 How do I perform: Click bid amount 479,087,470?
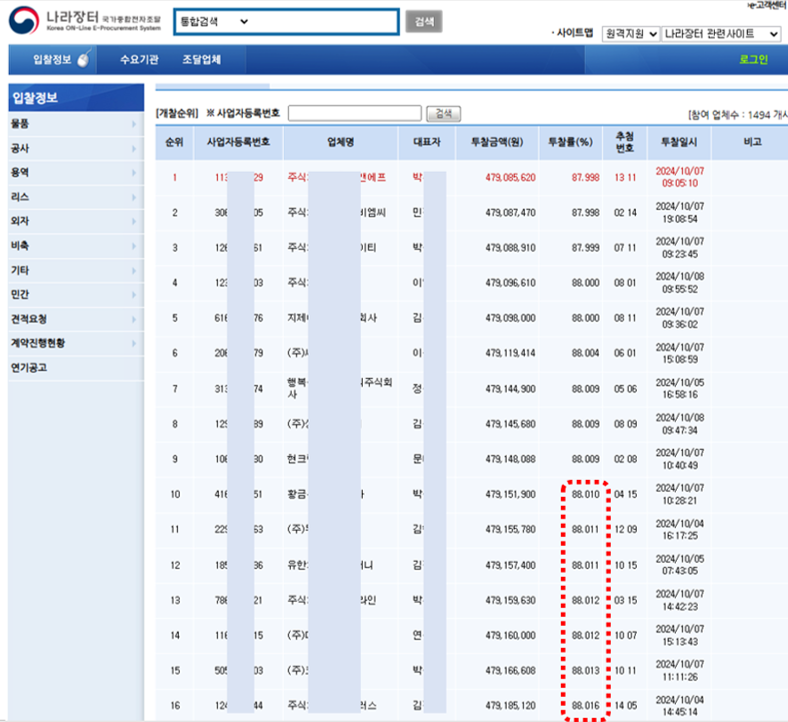511,213
